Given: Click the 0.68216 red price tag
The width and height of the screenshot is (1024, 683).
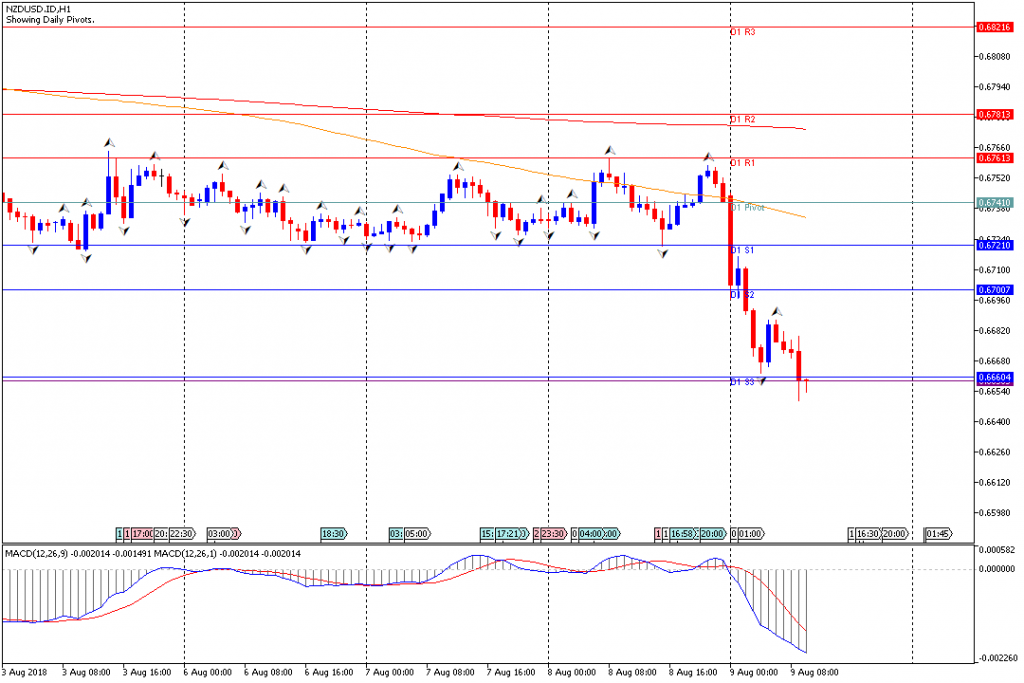Looking at the screenshot, I should [993, 27].
